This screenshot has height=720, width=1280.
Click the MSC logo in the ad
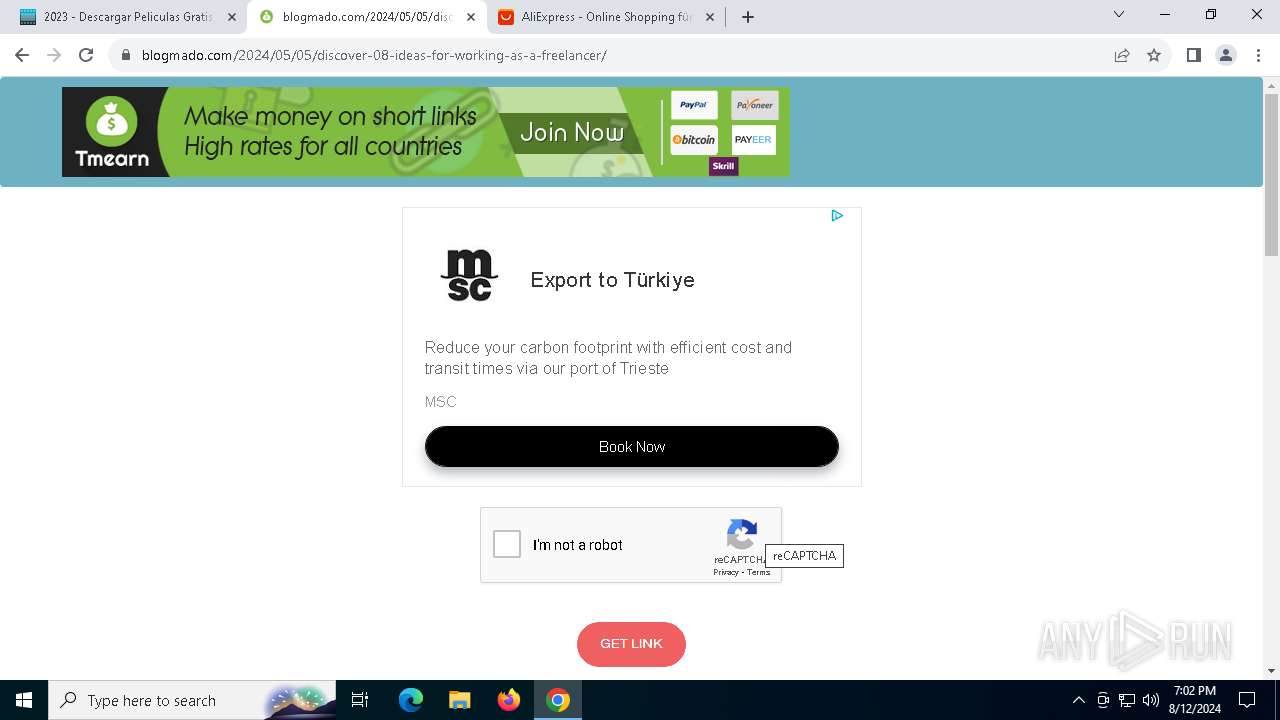[469, 277]
